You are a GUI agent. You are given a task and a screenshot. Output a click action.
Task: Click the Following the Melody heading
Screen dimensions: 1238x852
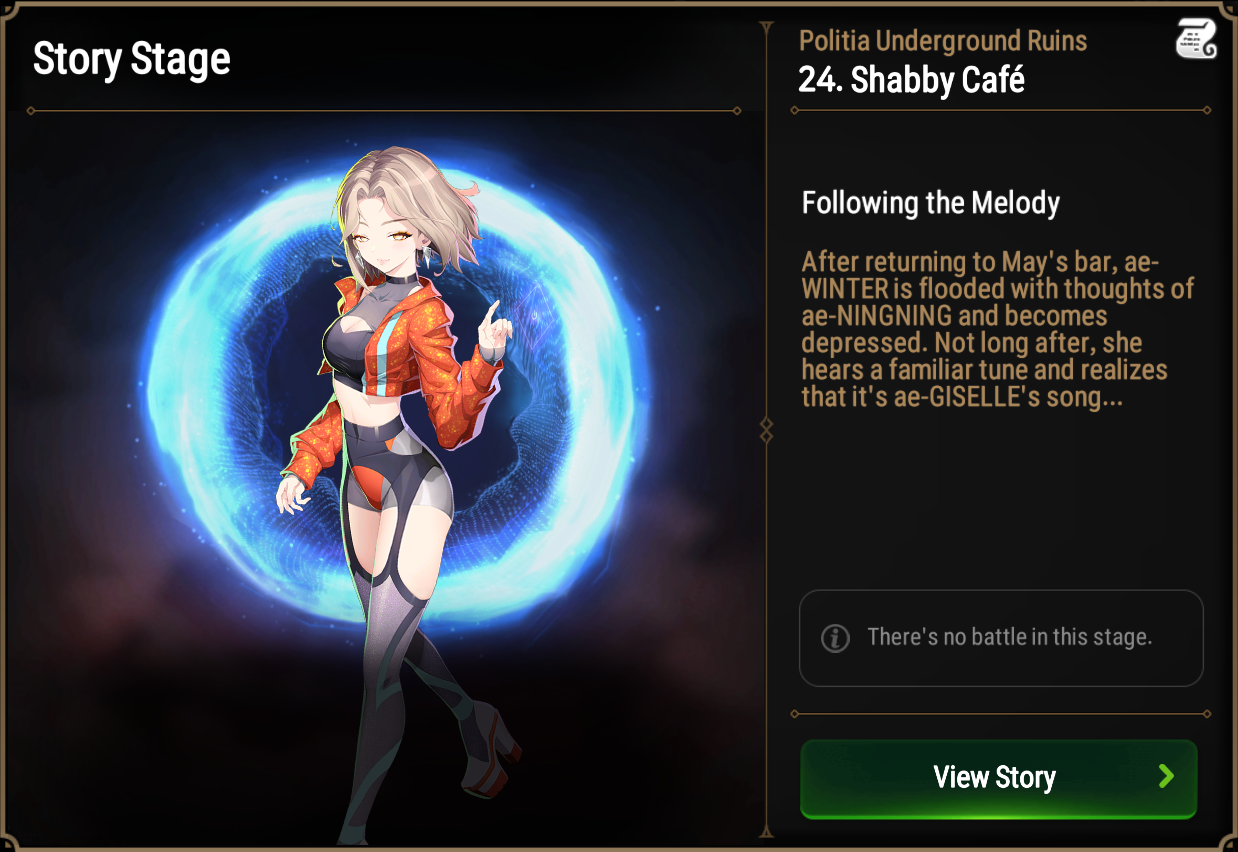point(931,203)
